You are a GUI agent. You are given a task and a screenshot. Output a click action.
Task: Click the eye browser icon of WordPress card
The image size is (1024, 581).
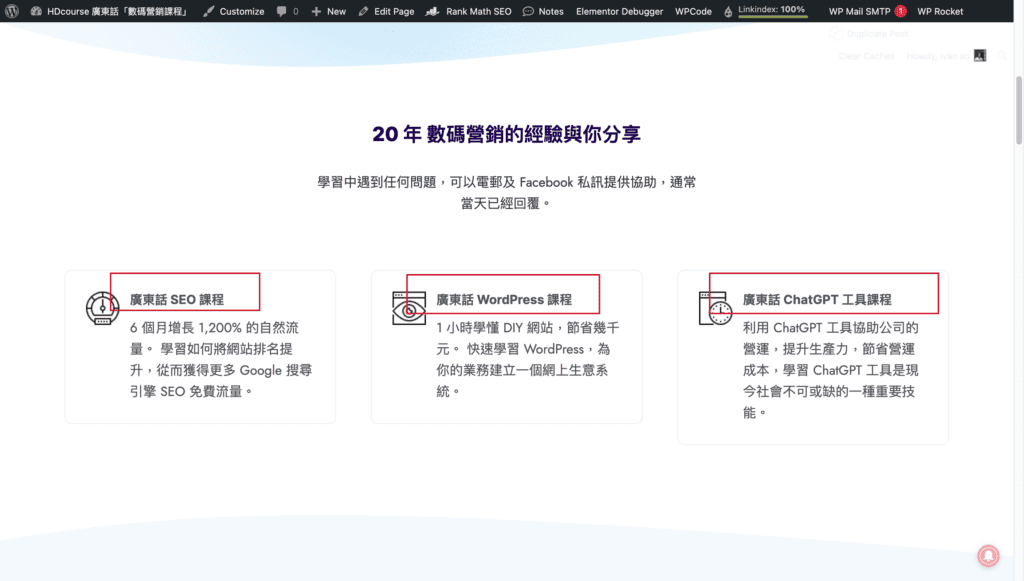(409, 308)
